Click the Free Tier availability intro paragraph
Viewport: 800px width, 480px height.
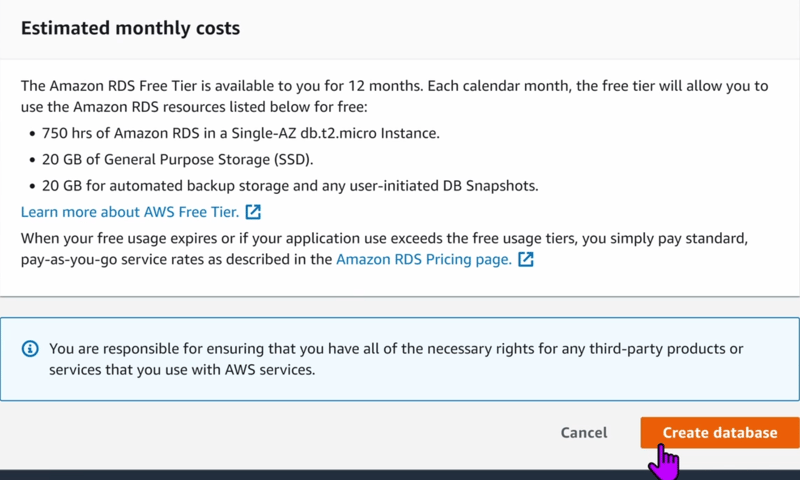click(394, 96)
